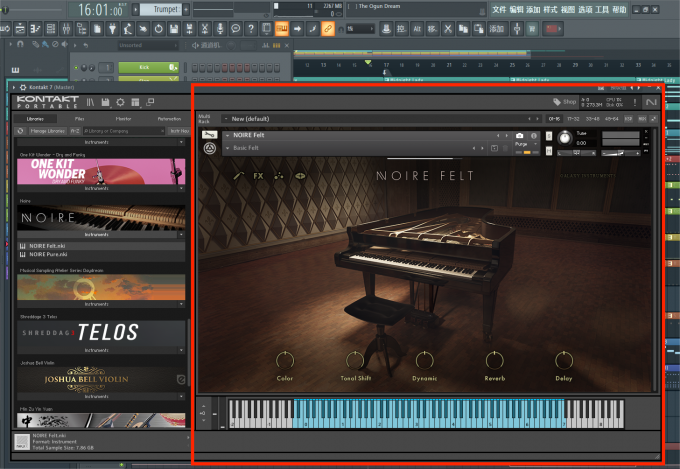This screenshot has height=469, width=680.
Task: Click Kontakt warning exclamation icon
Action: tap(634, 102)
